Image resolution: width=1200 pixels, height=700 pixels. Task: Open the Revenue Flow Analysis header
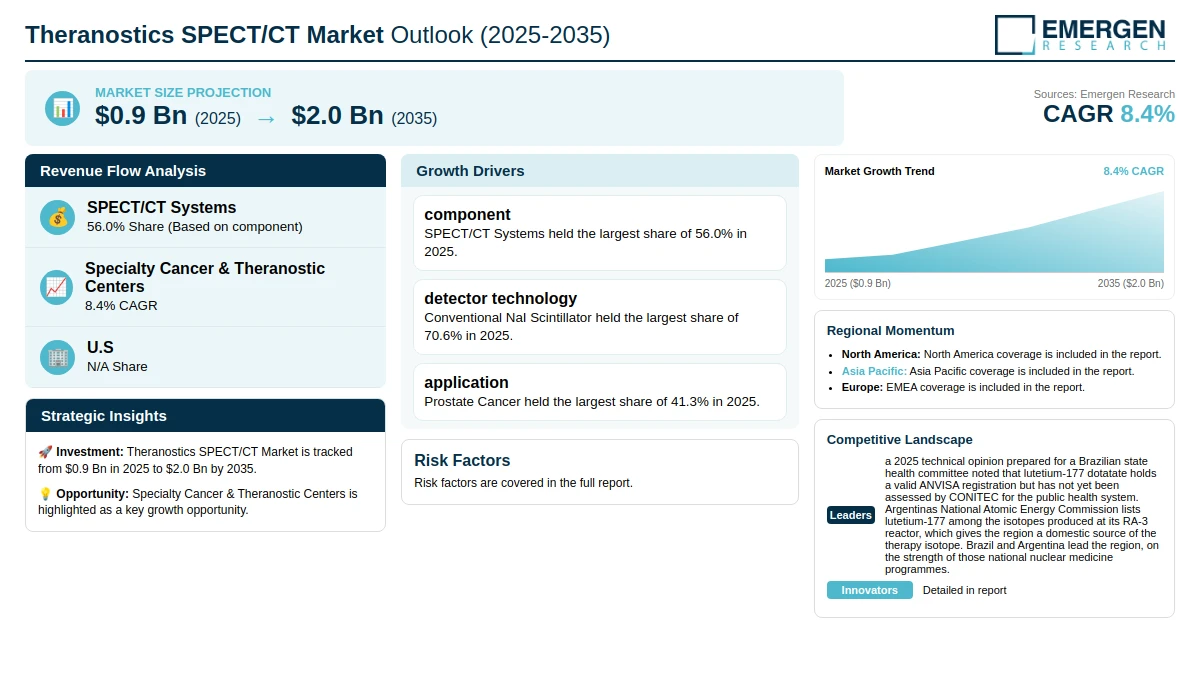205,171
